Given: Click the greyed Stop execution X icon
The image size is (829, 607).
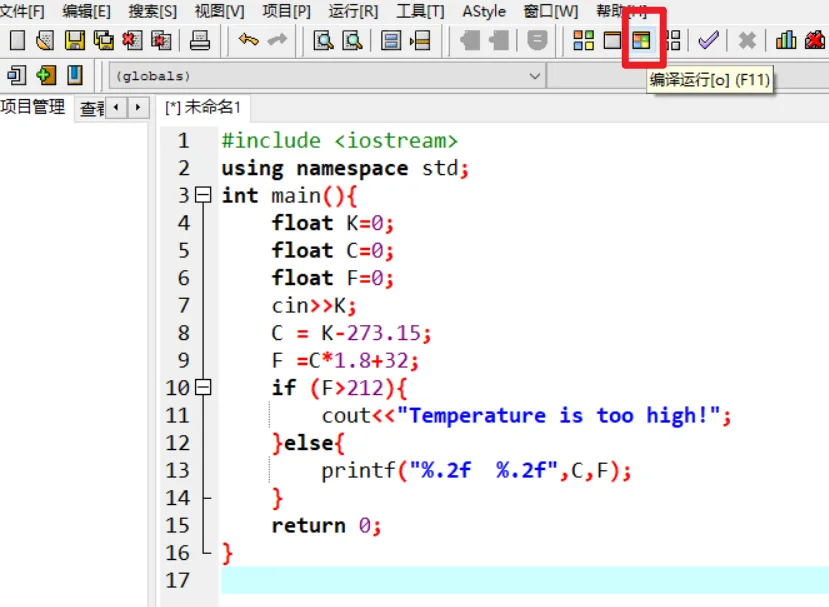Looking at the screenshot, I should [747, 40].
